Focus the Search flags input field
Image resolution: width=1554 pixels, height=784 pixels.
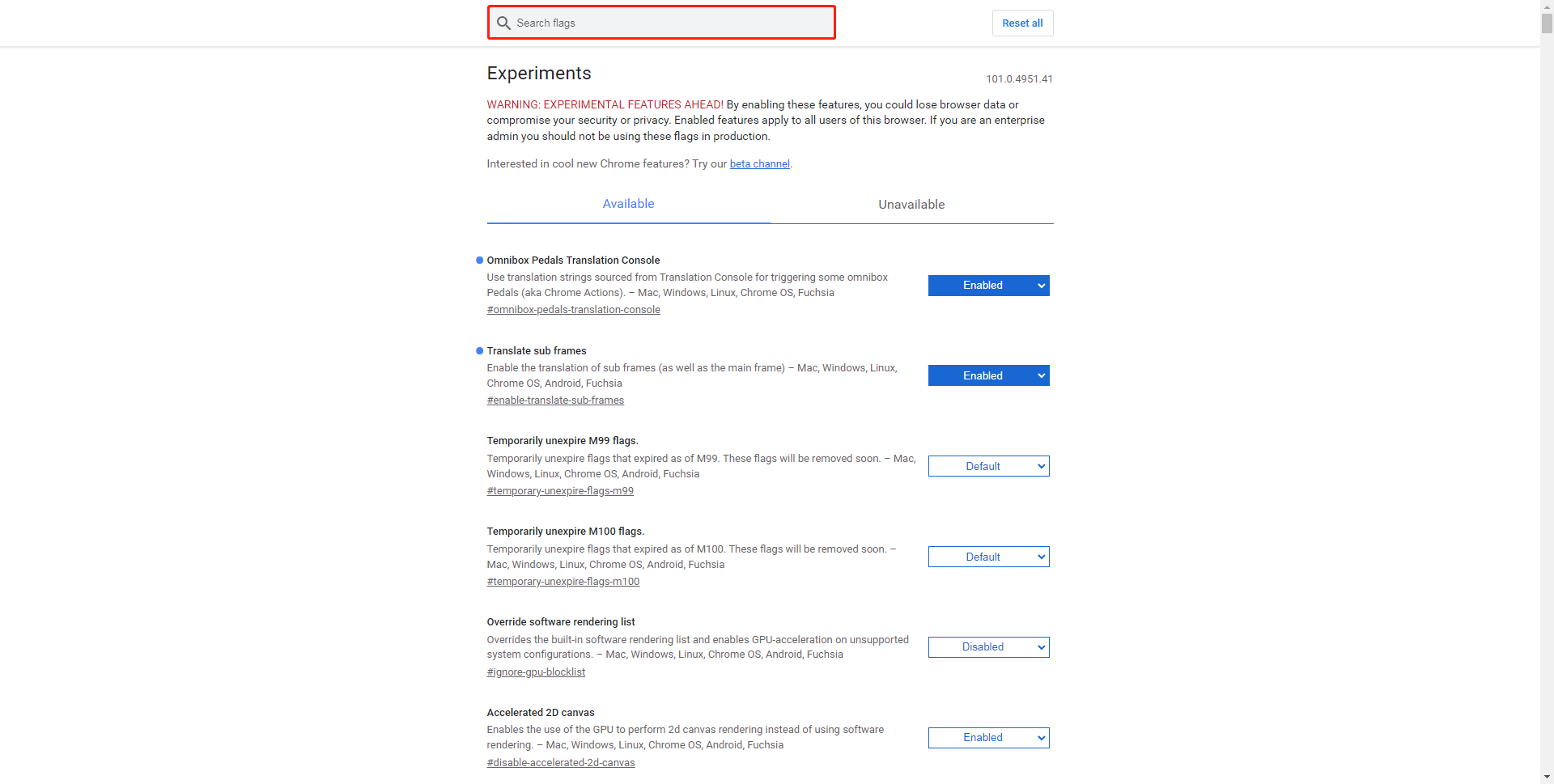point(672,23)
